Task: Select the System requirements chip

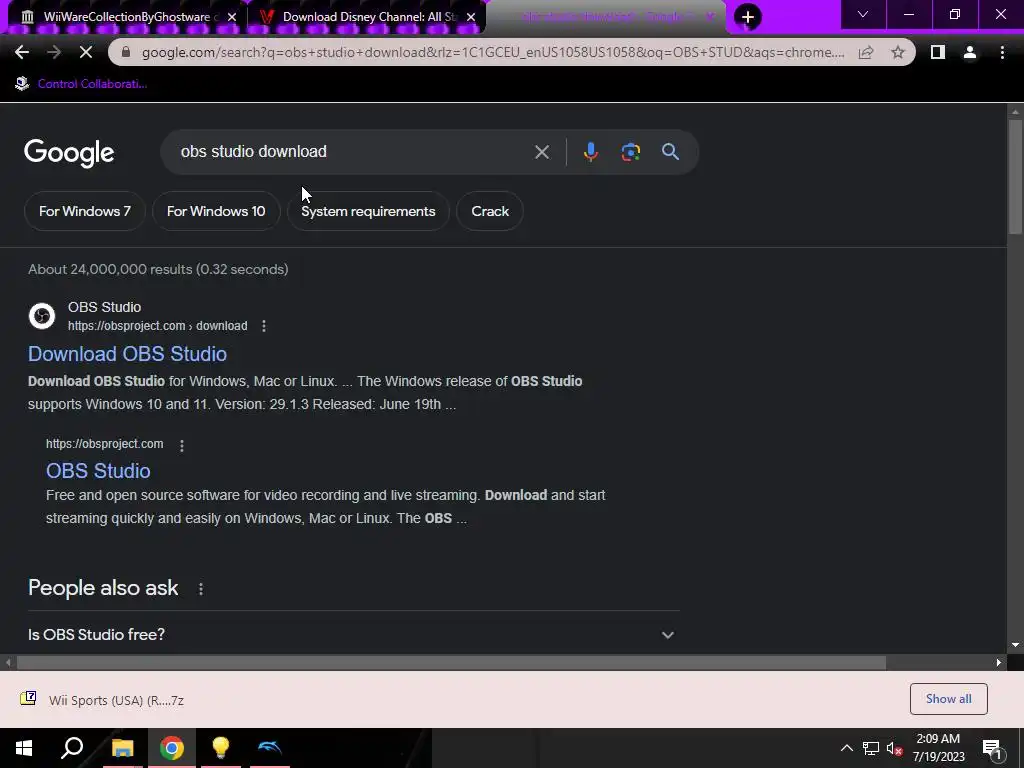Action: (368, 211)
